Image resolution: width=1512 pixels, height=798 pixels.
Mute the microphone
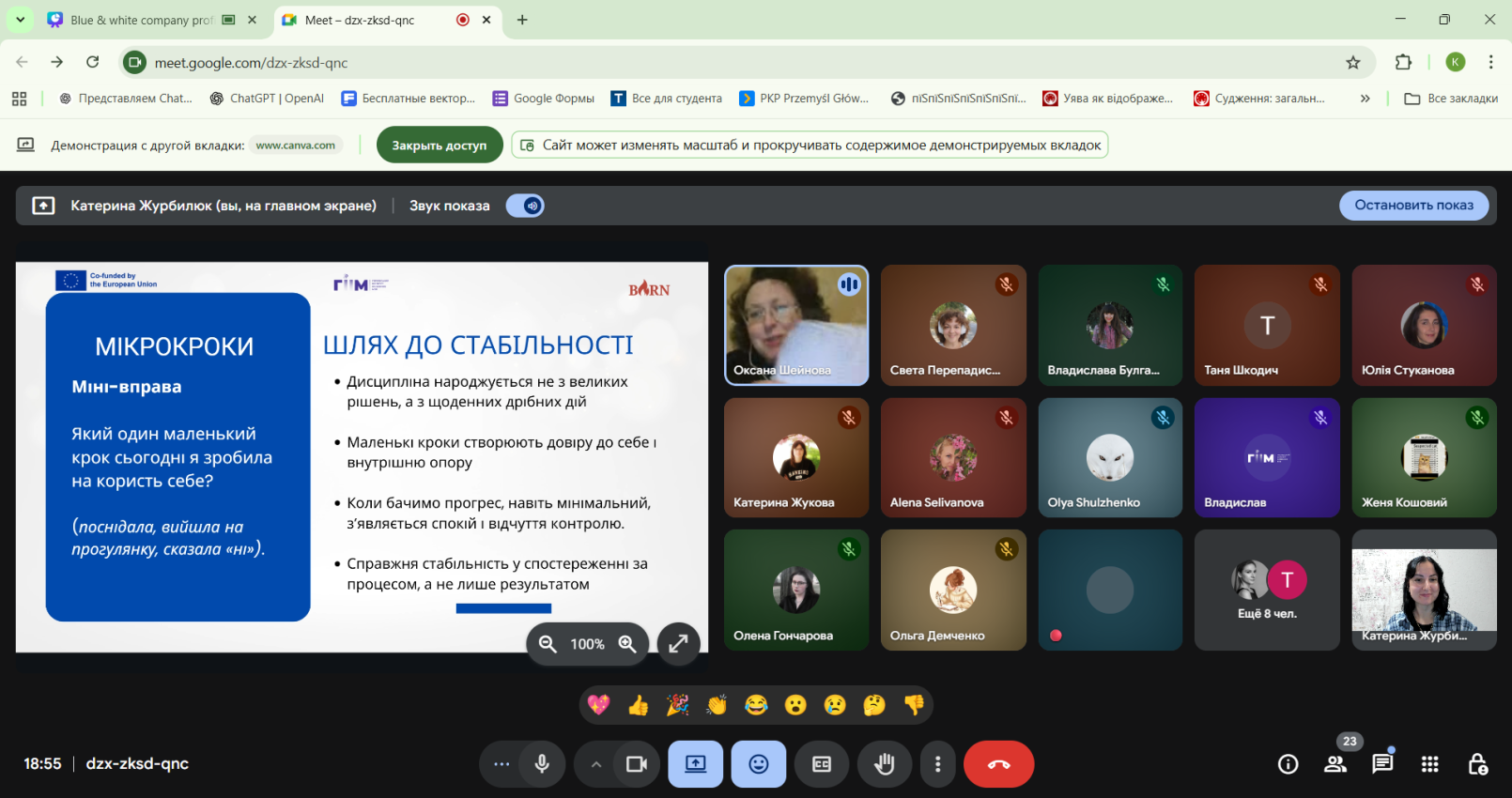(x=542, y=764)
